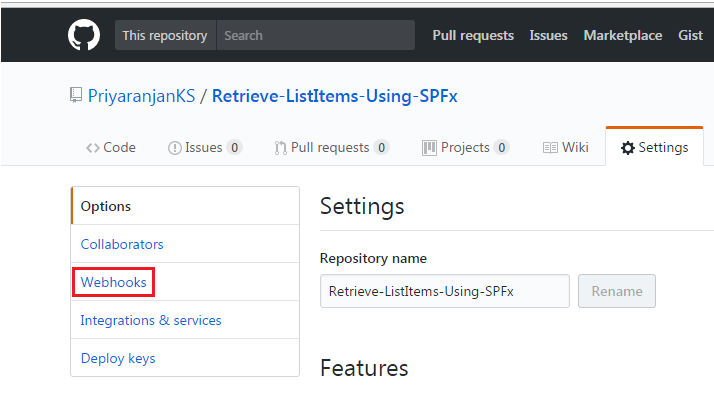
Task: Click the Code tab angle-brackets icon
Action: [x=93, y=148]
